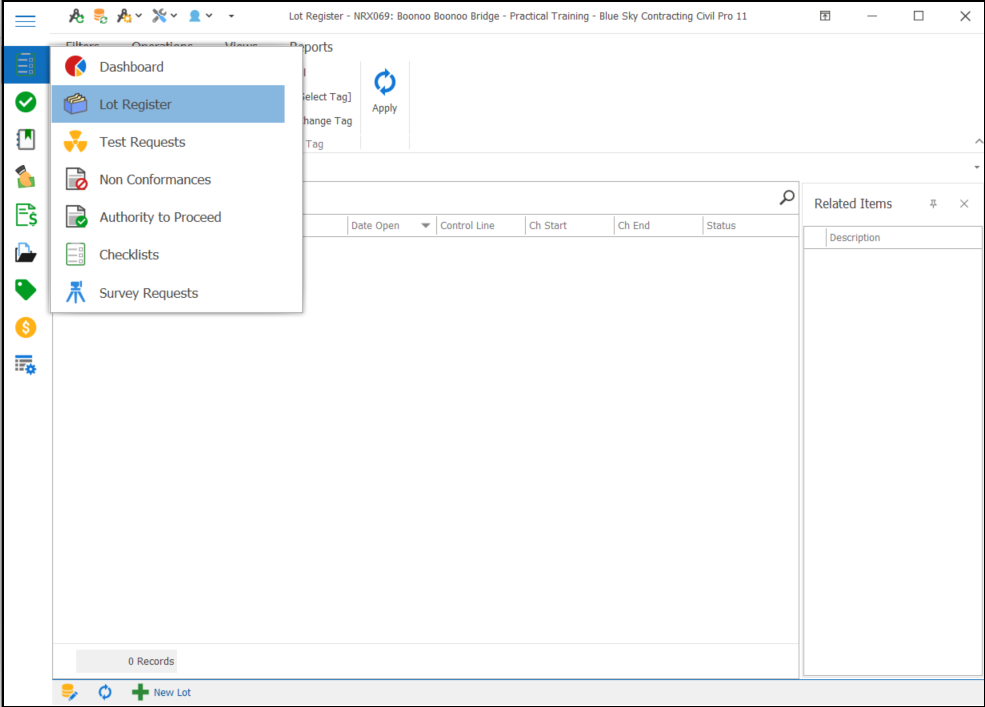Click the Ch End column header

click(658, 226)
